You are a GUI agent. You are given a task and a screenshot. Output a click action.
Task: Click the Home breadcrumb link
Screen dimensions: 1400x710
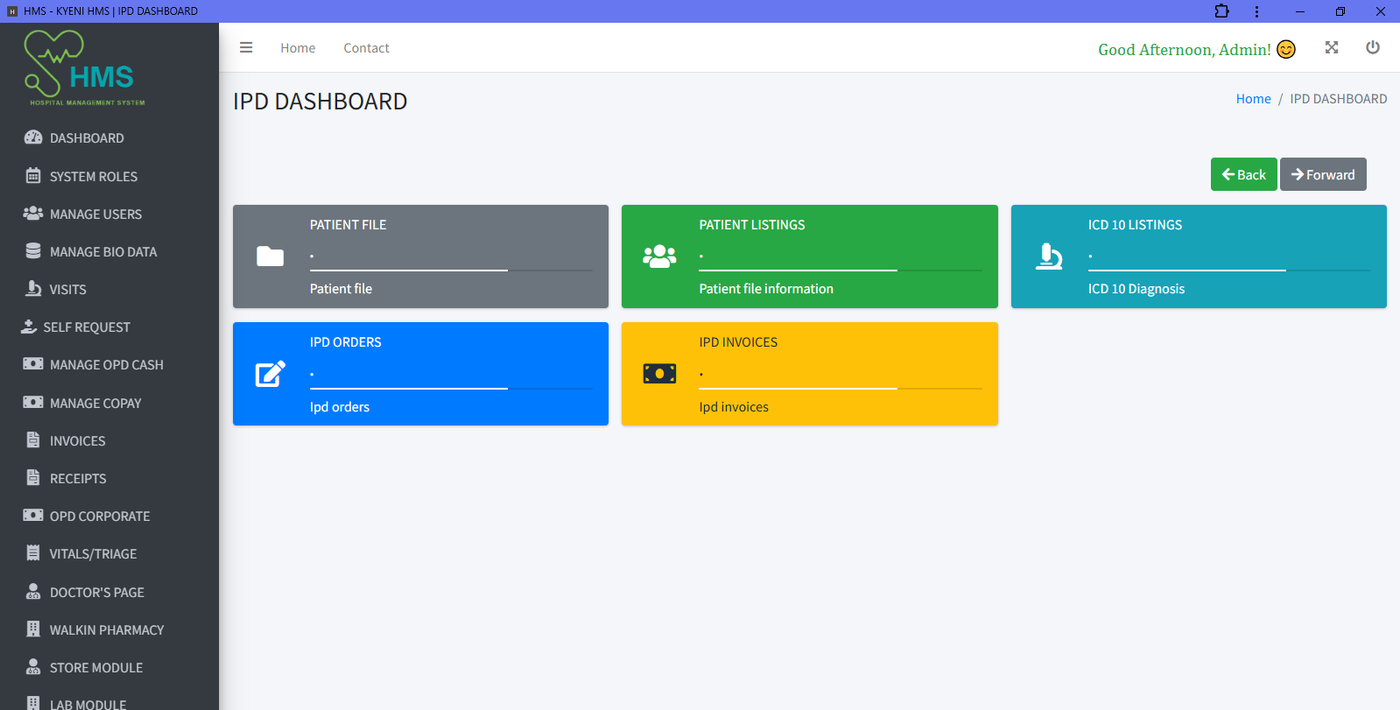coord(1253,99)
